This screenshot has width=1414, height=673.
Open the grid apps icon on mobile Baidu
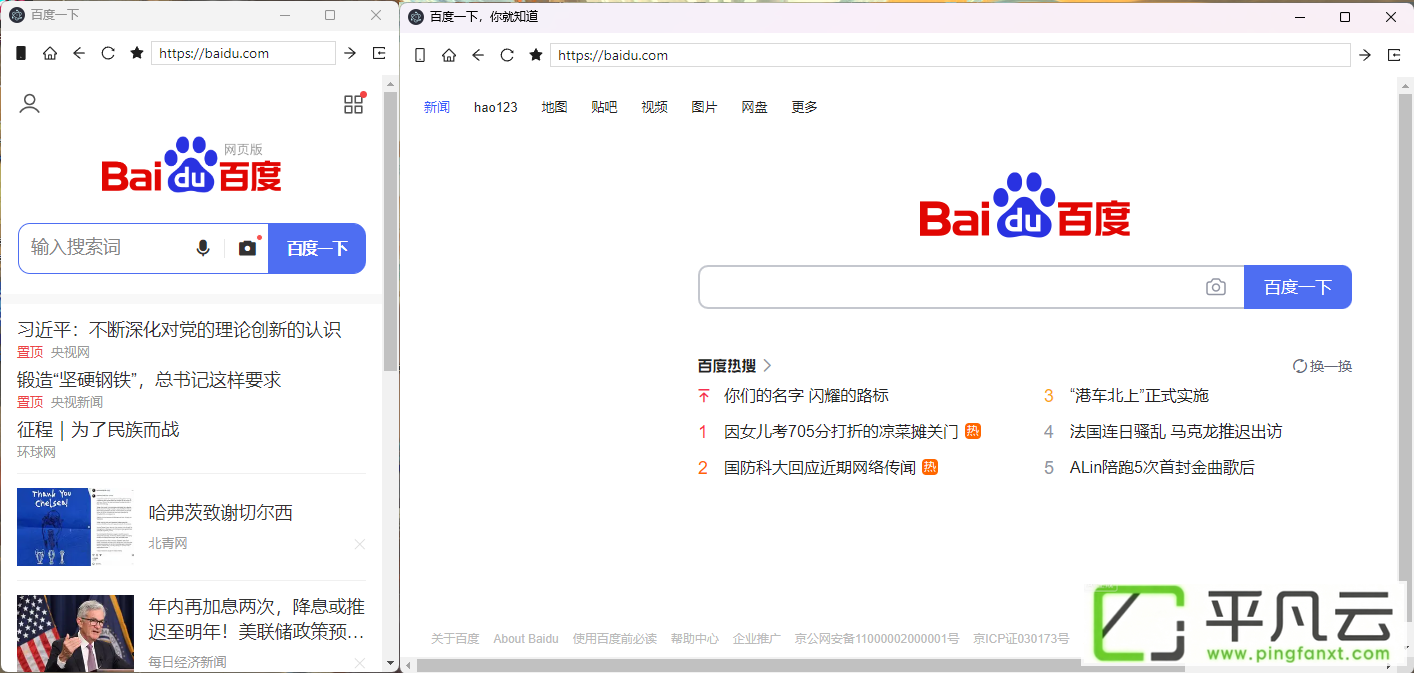pos(354,104)
